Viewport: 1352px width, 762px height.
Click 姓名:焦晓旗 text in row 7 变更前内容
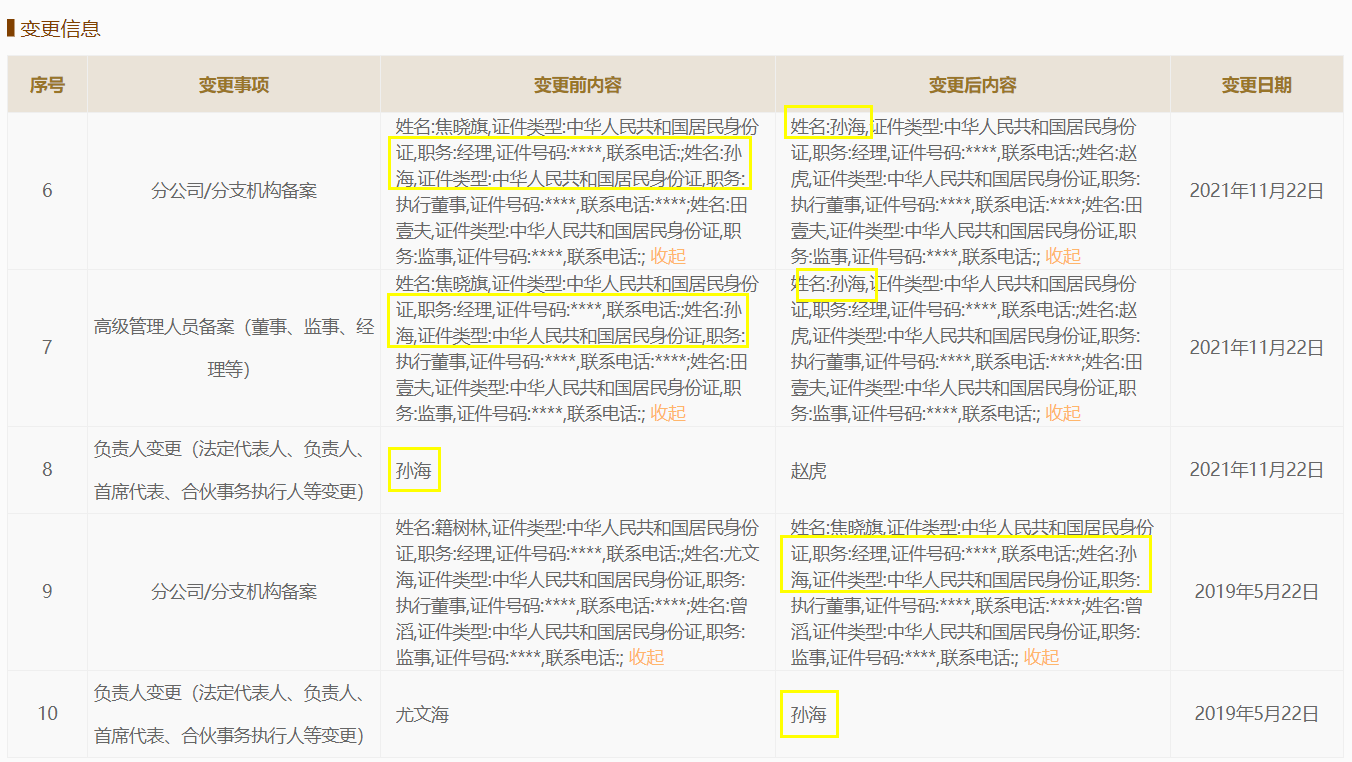pos(441,284)
